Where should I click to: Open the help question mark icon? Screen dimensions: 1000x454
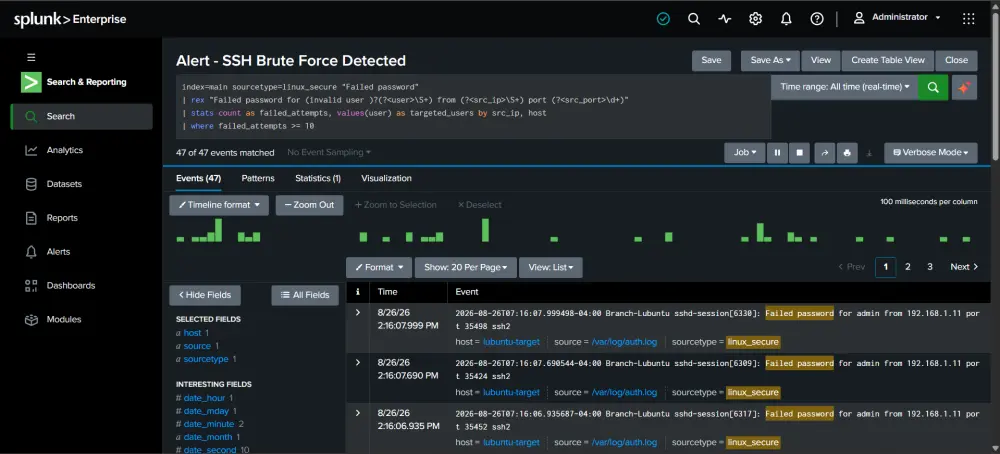point(817,19)
